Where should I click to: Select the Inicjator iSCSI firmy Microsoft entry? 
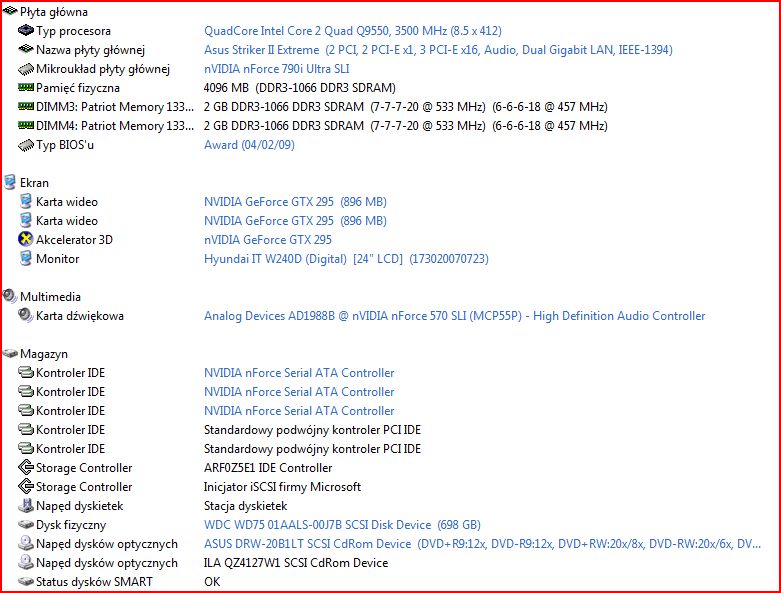pos(282,487)
